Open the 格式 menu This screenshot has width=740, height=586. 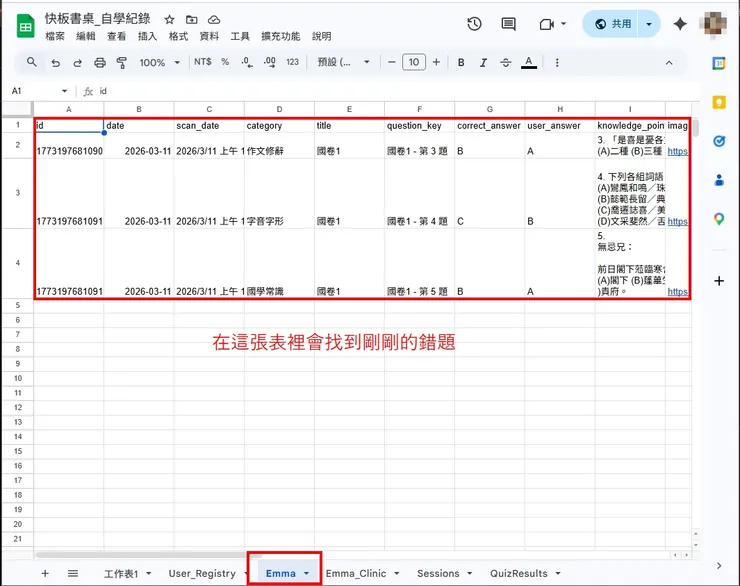(178, 36)
